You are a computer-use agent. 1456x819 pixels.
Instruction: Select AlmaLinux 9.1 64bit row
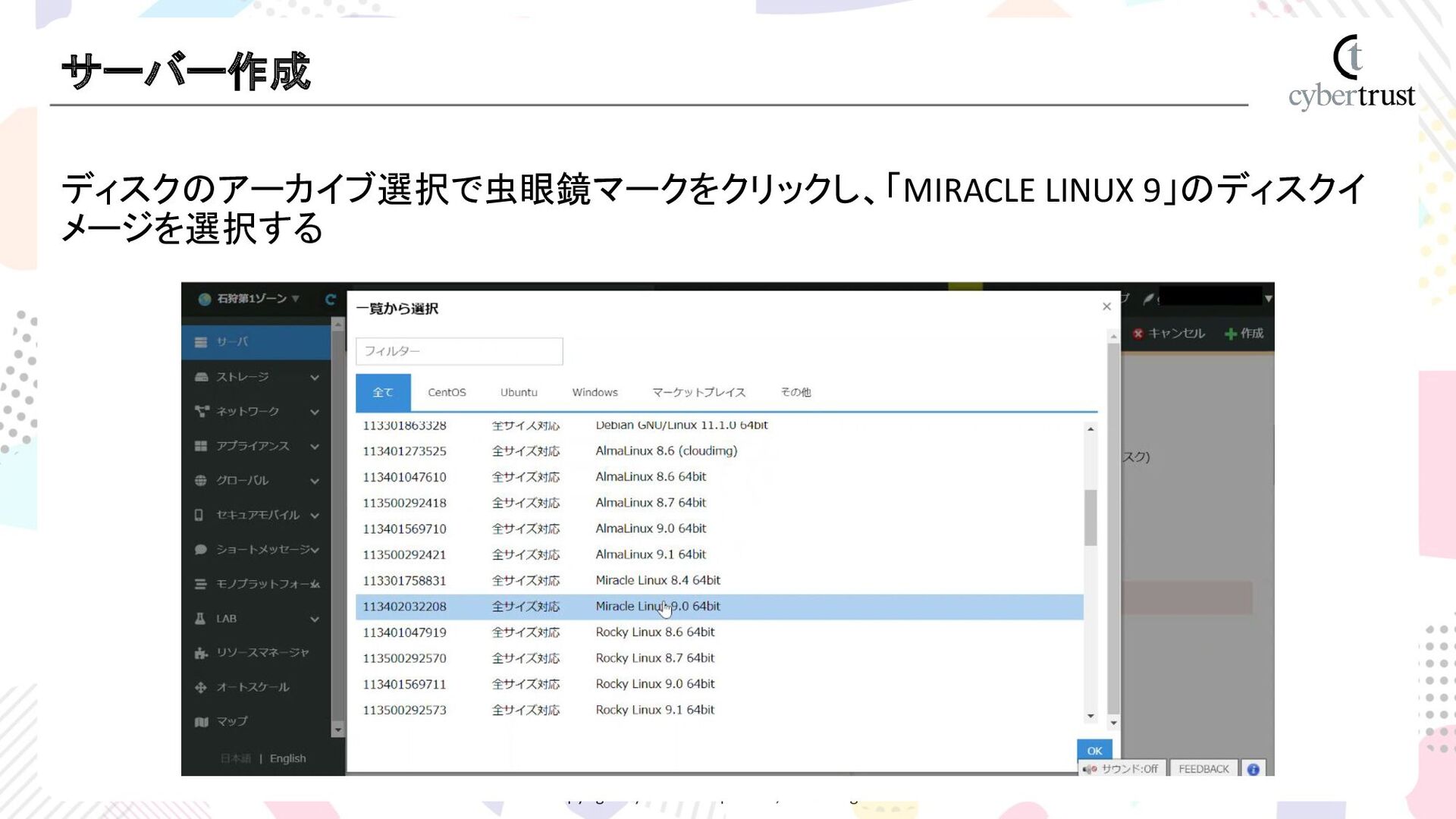(x=720, y=554)
